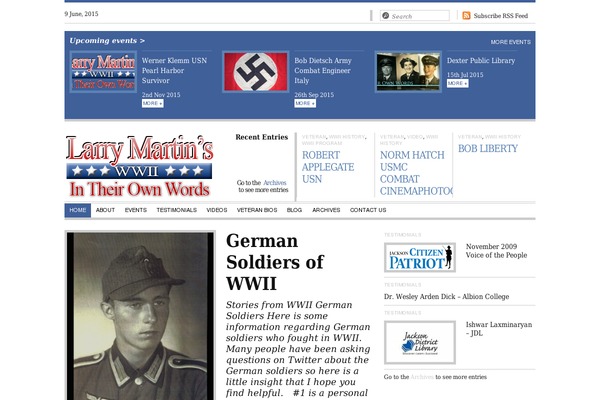The image size is (600, 400).
Task: Open the Werner Klemm USN event thumbnail
Action: pos(103,72)
